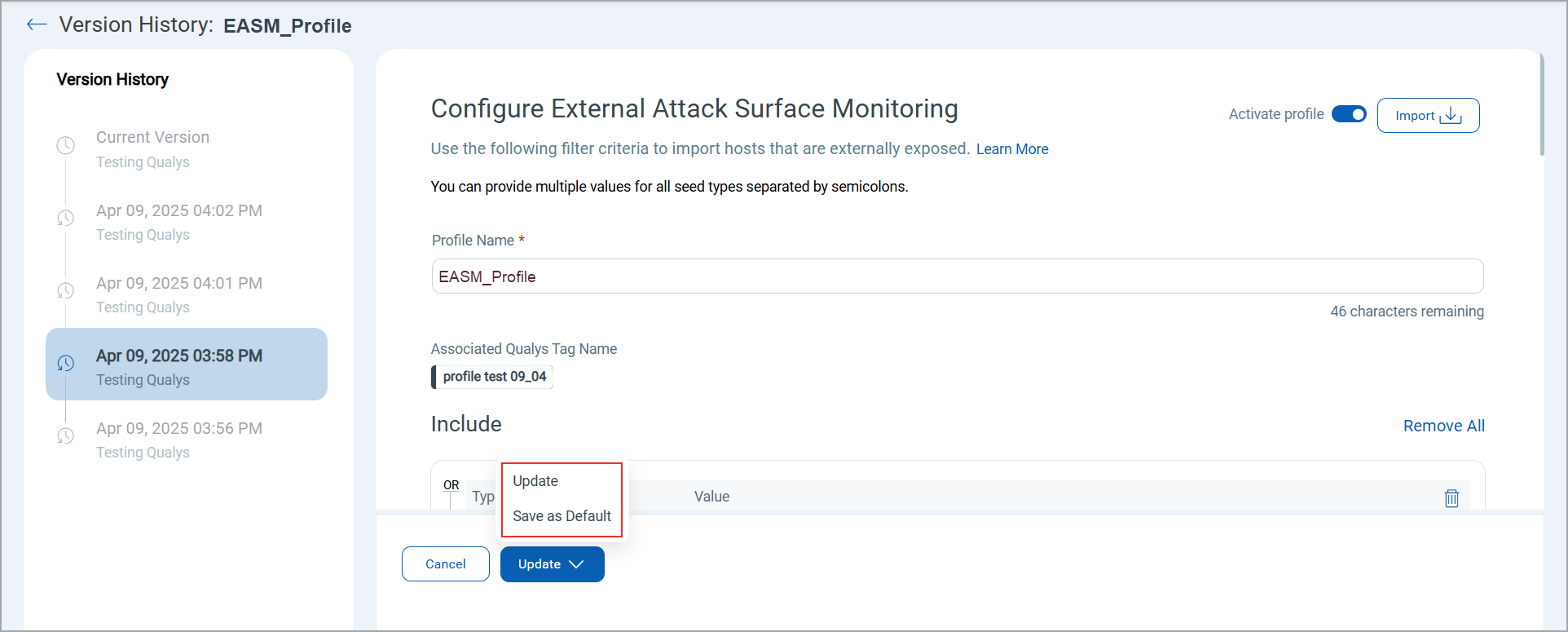
Task: Click the Profile Name input field
Action: pyautogui.click(x=957, y=276)
